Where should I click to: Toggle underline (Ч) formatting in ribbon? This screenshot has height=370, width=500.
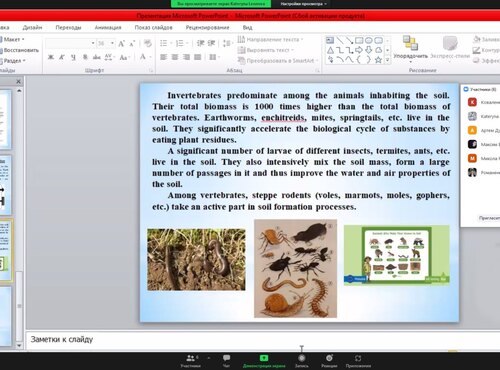pos(73,57)
